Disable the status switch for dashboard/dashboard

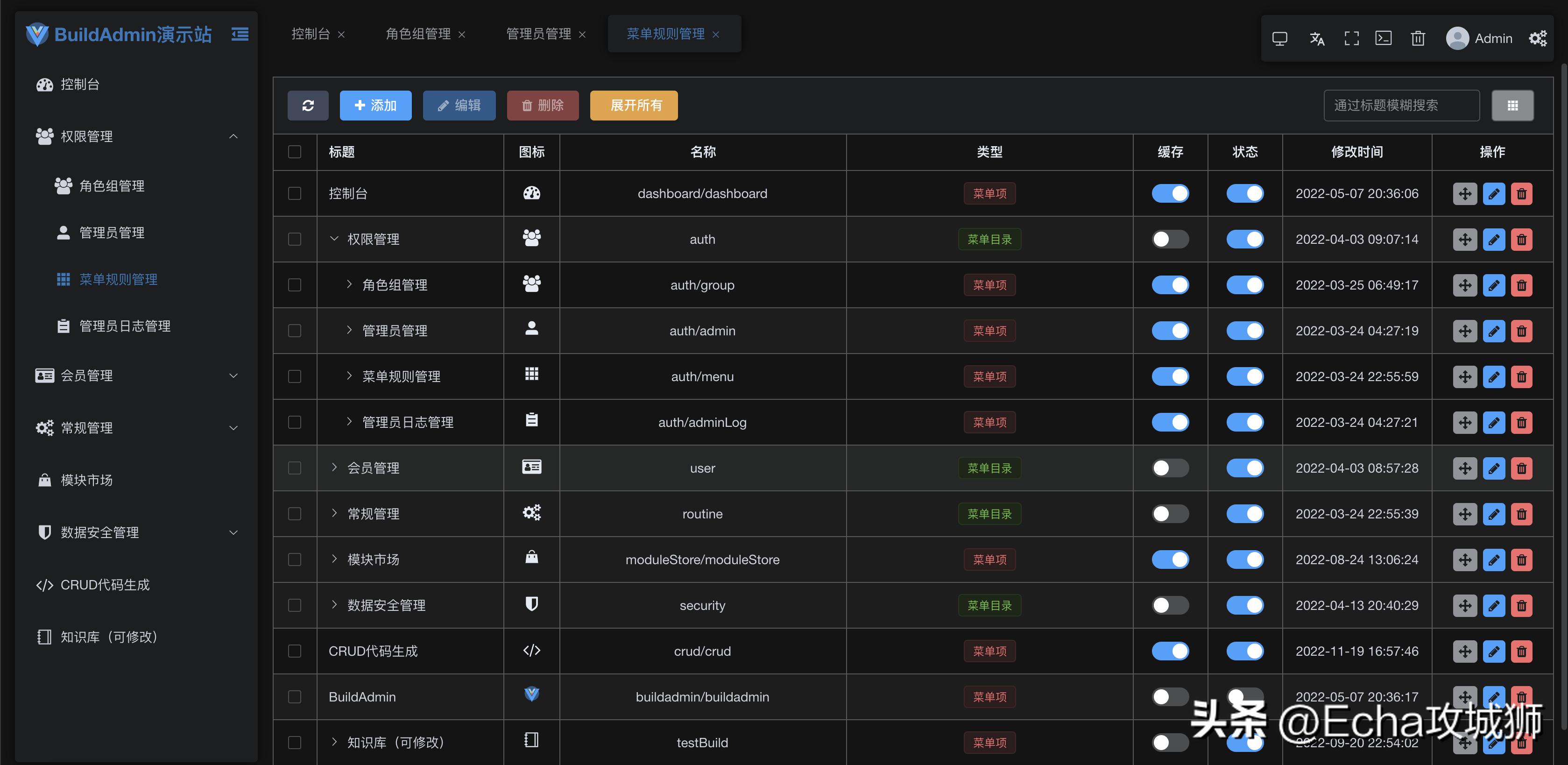pos(1245,193)
